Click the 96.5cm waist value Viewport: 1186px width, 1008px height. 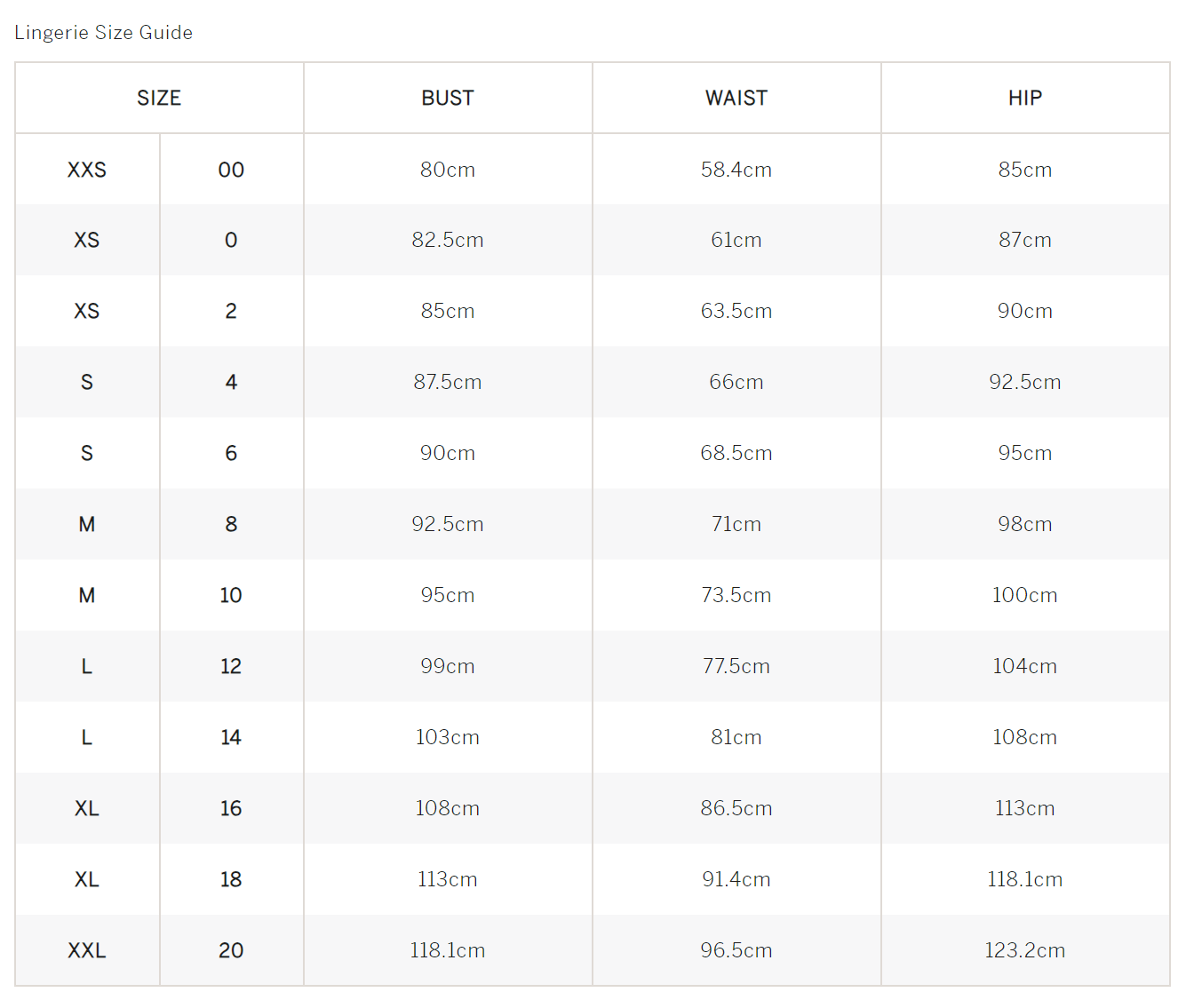(736, 951)
